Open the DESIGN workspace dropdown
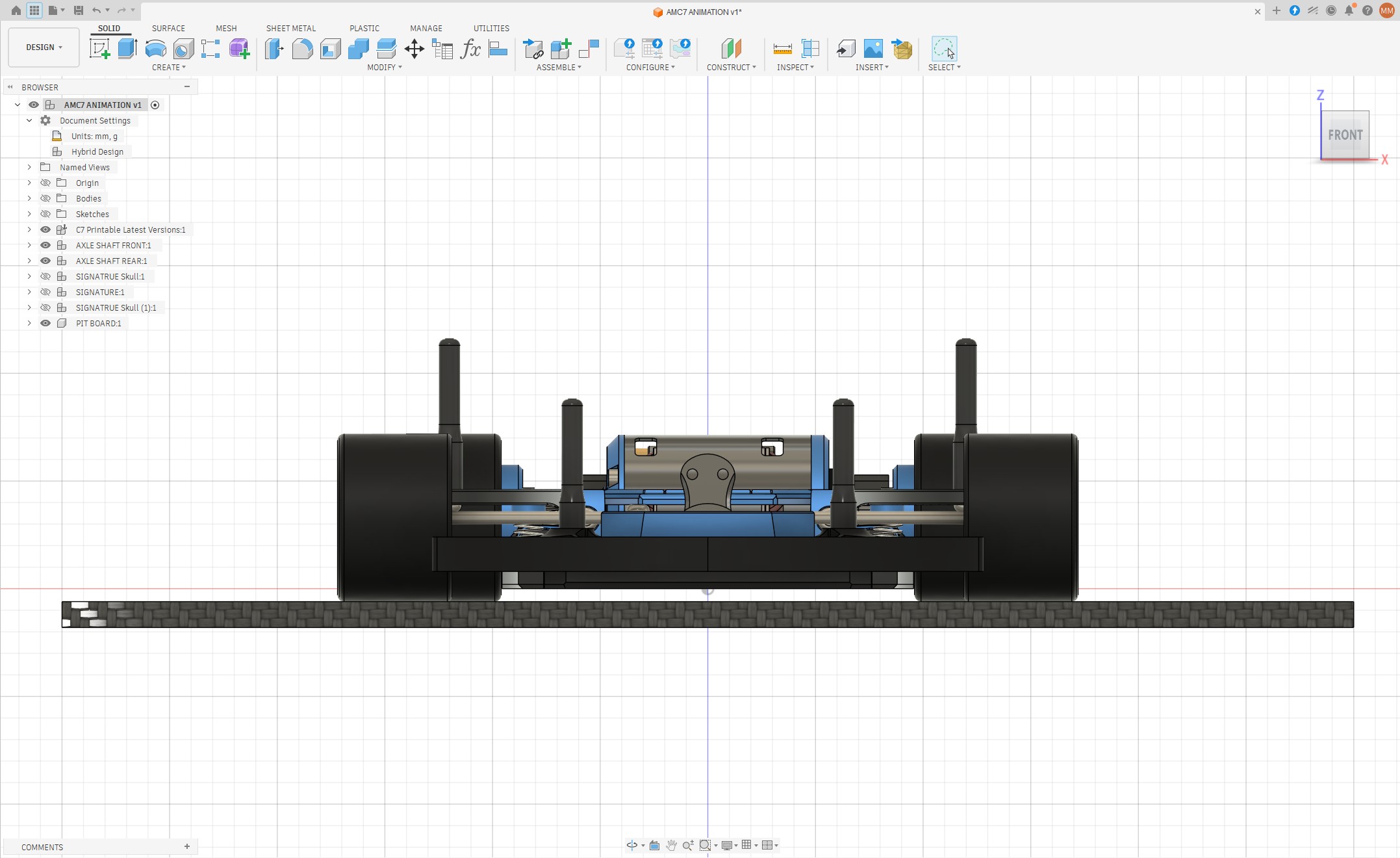 pos(44,47)
